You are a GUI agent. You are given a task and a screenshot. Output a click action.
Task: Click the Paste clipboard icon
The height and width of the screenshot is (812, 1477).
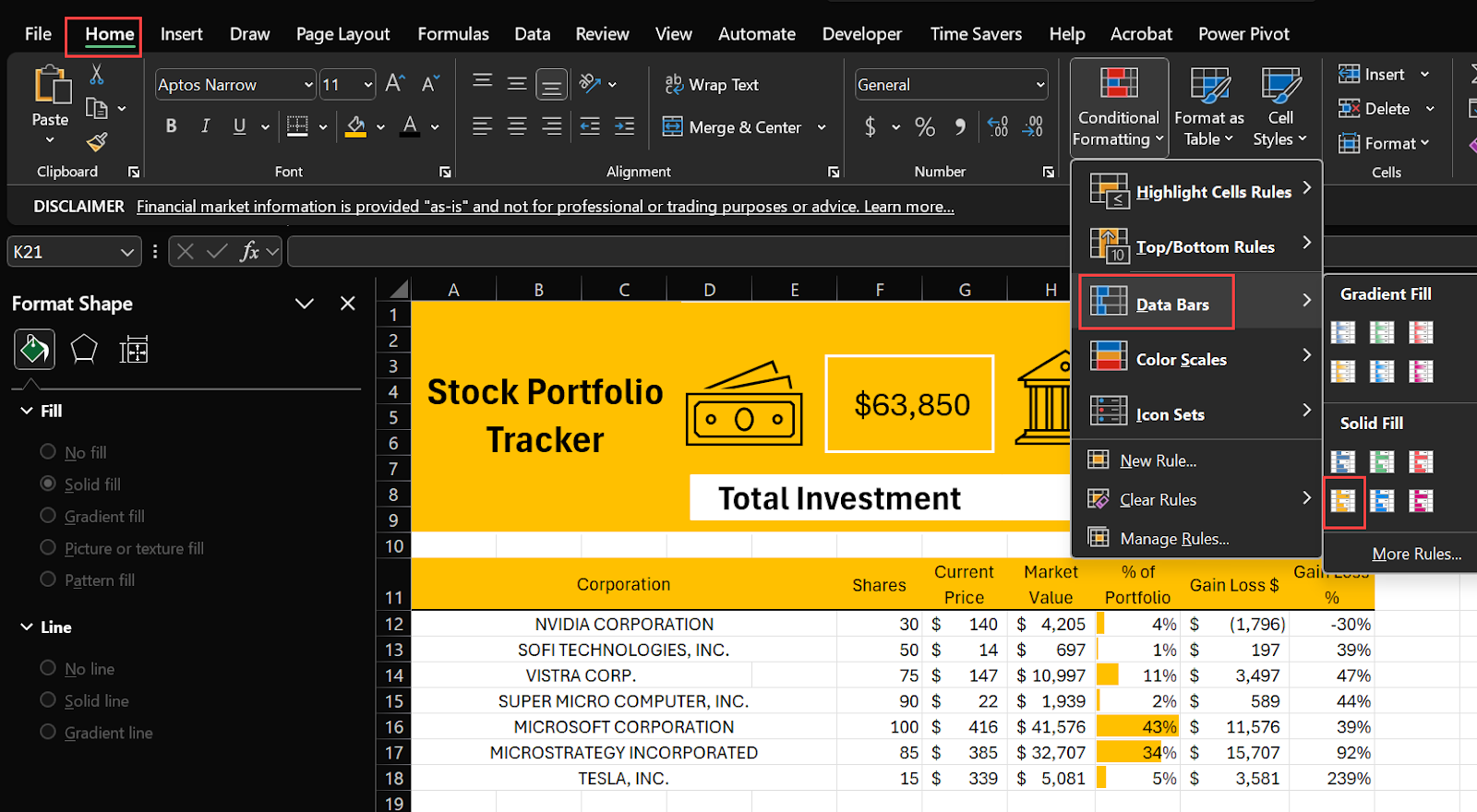click(52, 84)
